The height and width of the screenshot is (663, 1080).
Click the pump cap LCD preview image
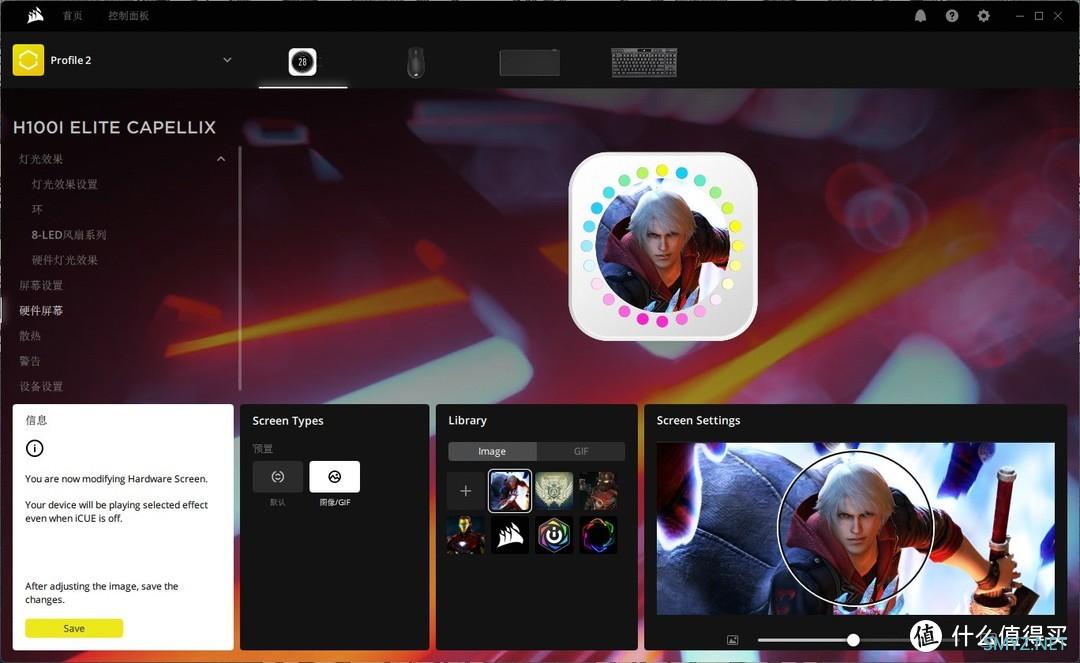coord(663,246)
